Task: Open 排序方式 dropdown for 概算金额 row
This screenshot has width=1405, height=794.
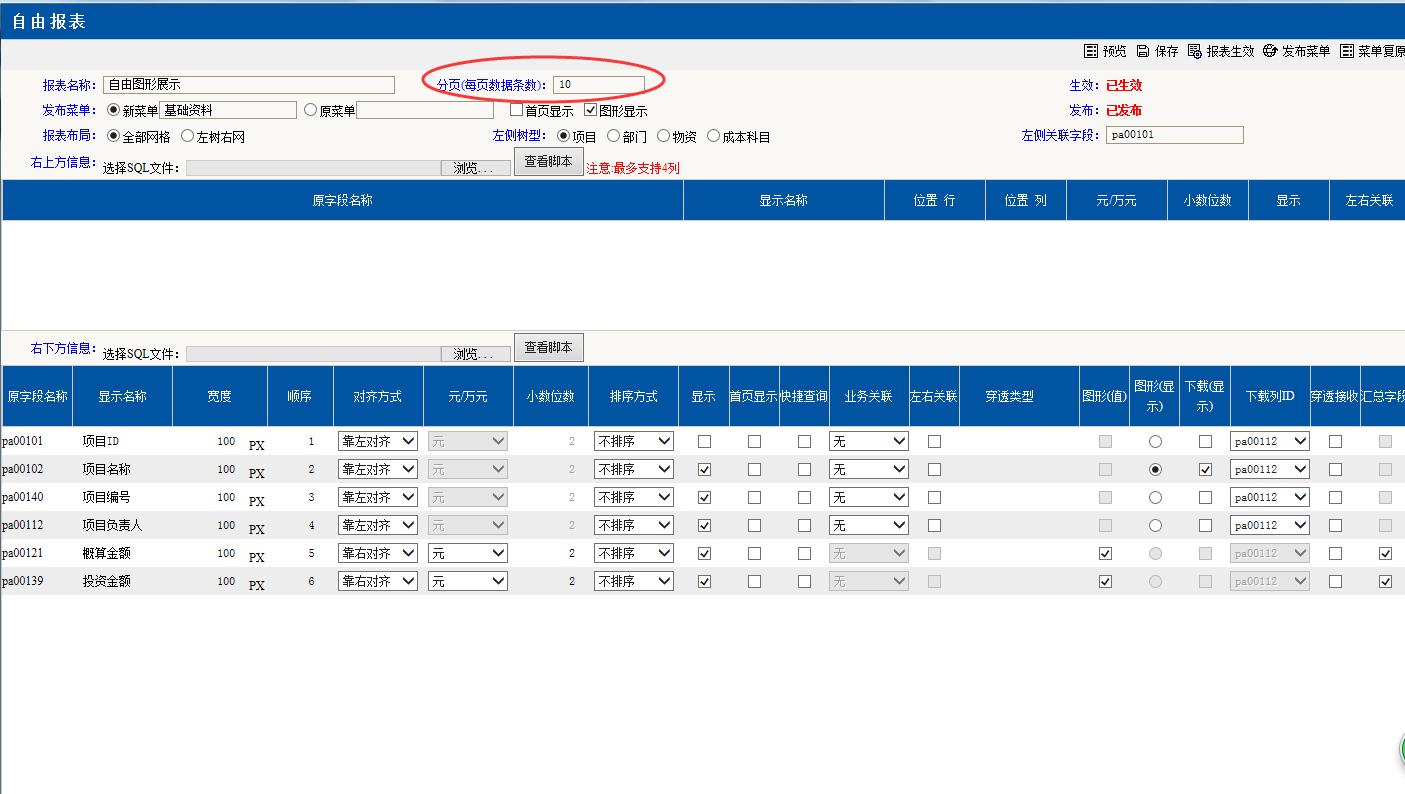Action: point(633,553)
